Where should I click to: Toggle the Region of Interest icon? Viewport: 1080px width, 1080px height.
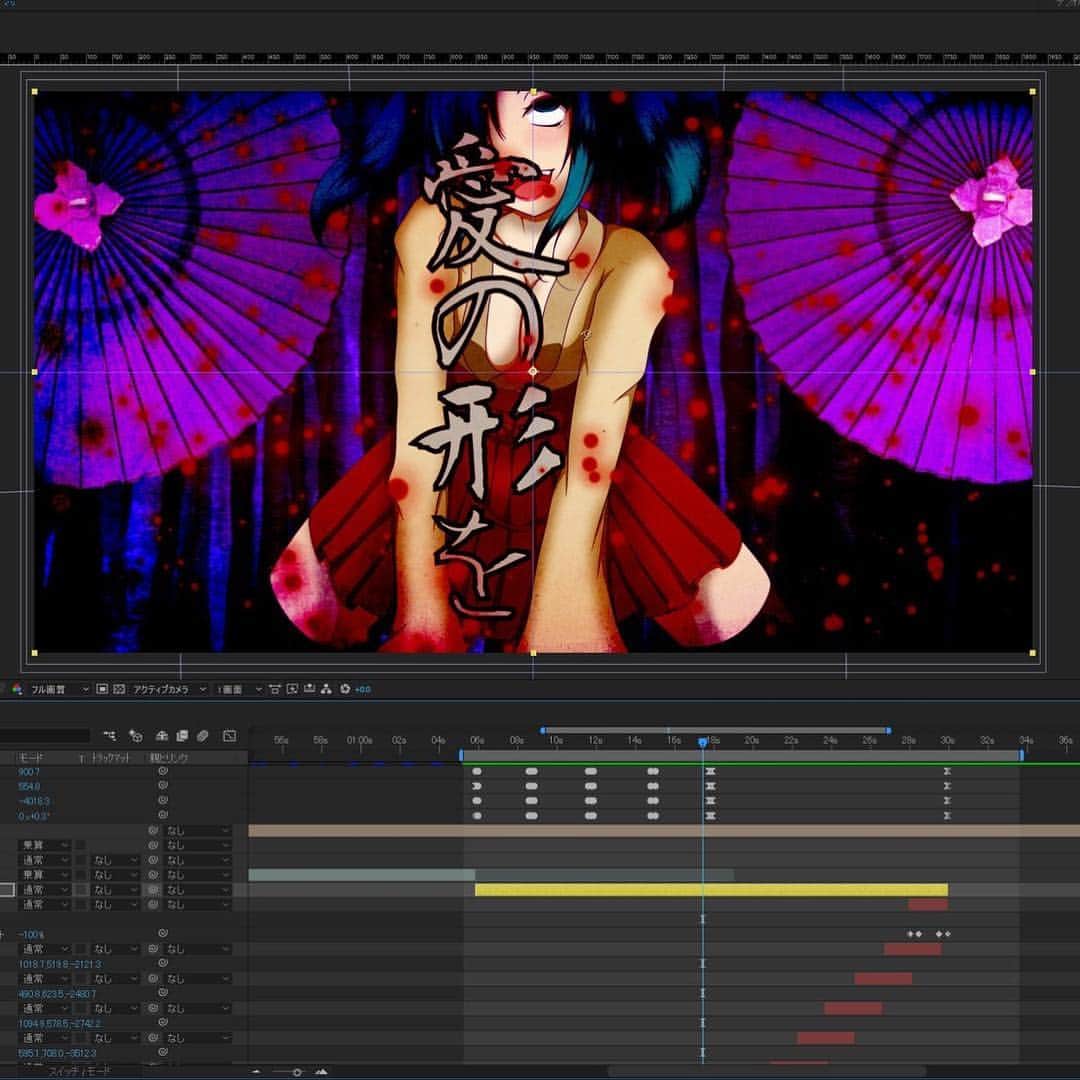[102, 689]
